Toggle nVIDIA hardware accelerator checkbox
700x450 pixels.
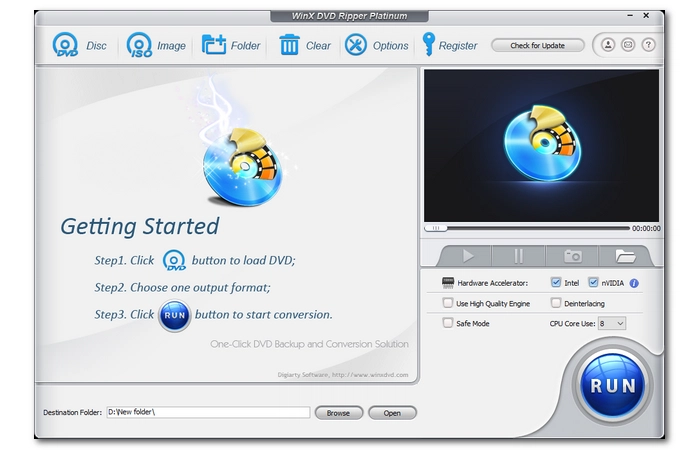[593, 282]
